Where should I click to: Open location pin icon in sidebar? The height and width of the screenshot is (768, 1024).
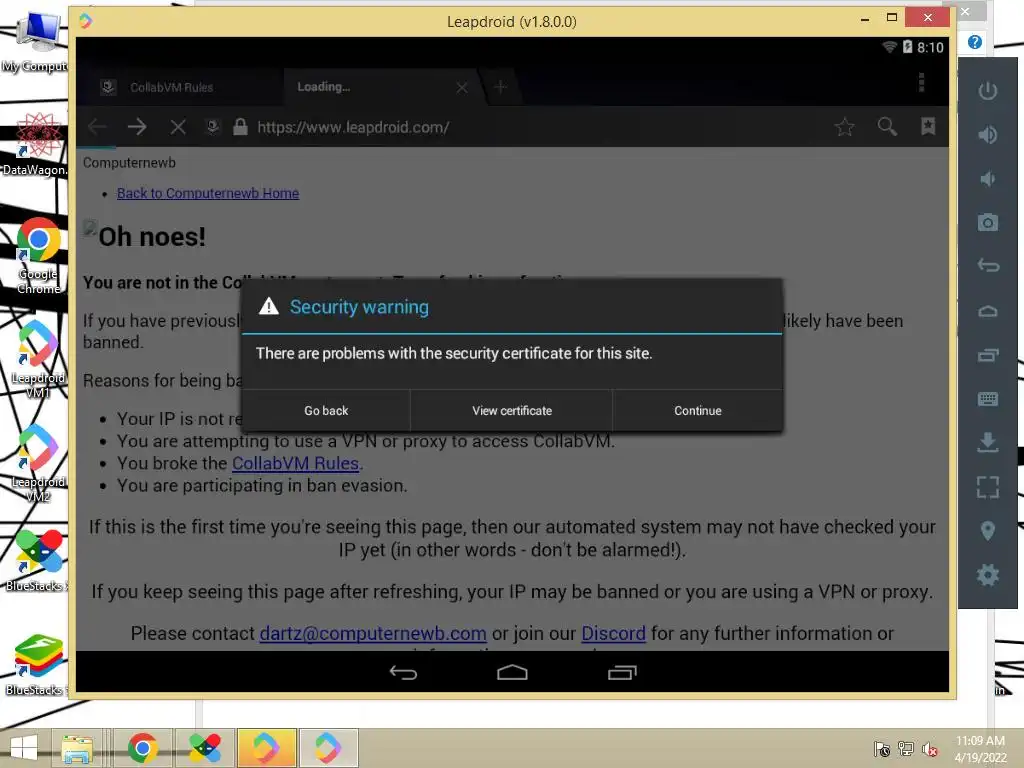pyautogui.click(x=987, y=531)
